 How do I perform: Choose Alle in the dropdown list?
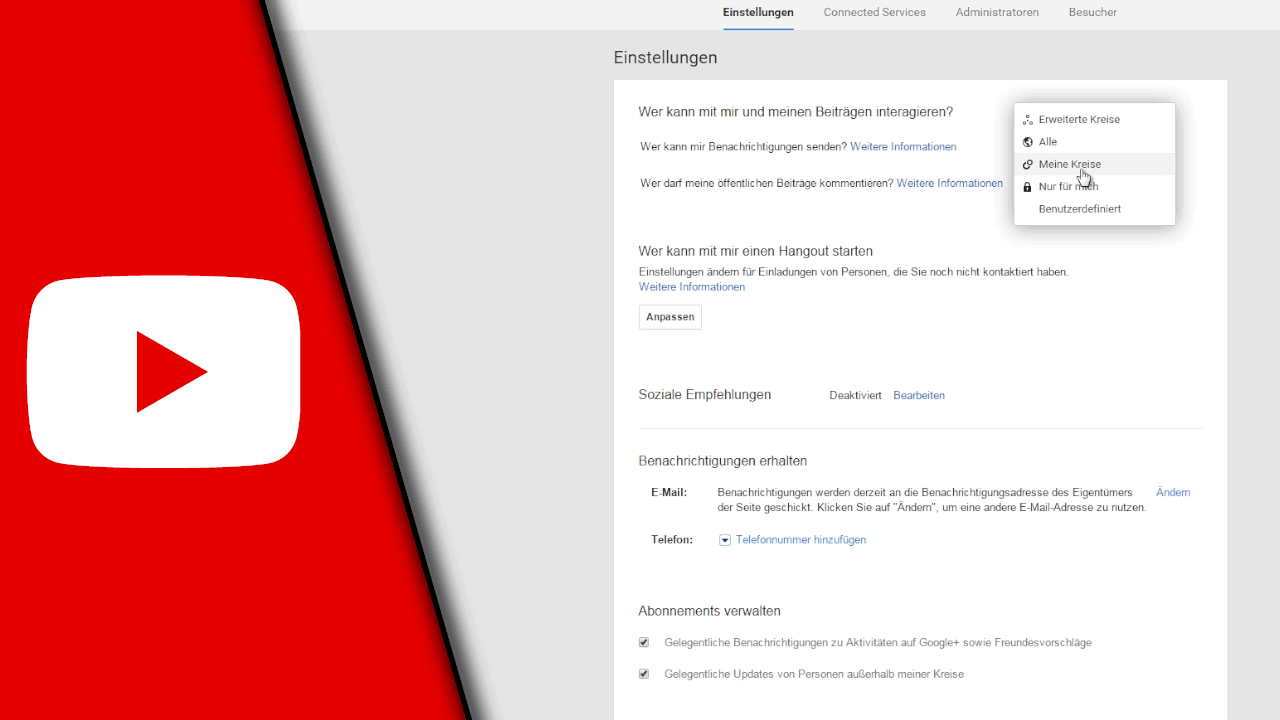pos(1095,142)
